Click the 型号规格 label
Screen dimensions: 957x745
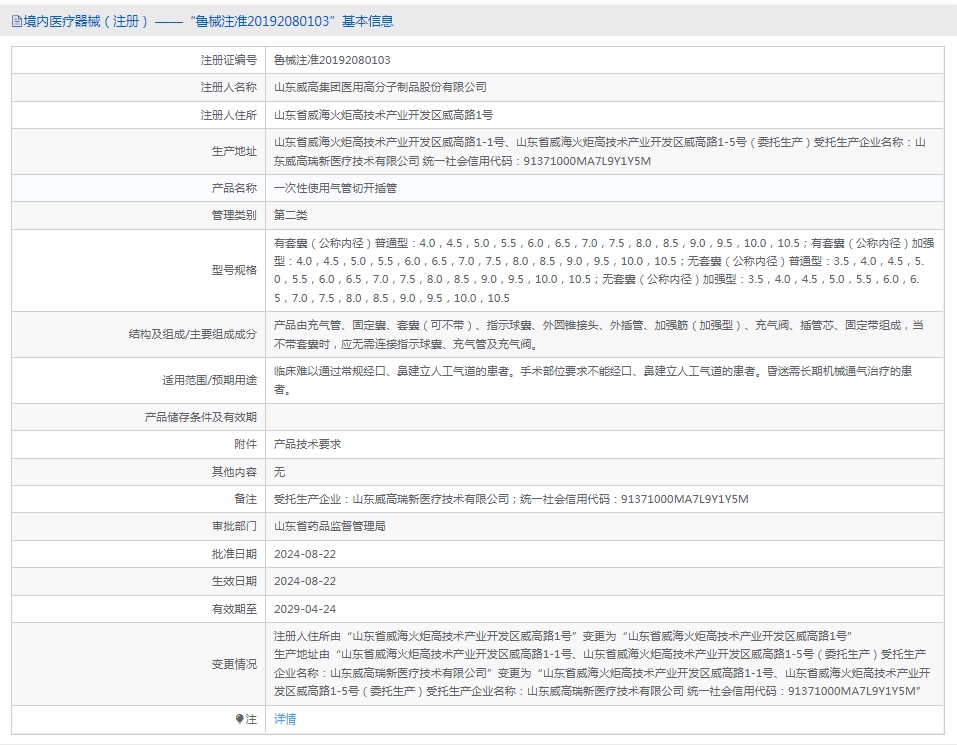click(x=234, y=270)
